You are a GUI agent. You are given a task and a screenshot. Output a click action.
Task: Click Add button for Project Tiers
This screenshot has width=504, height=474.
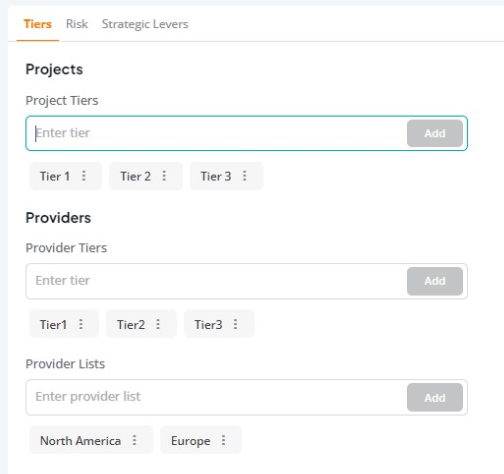point(435,133)
